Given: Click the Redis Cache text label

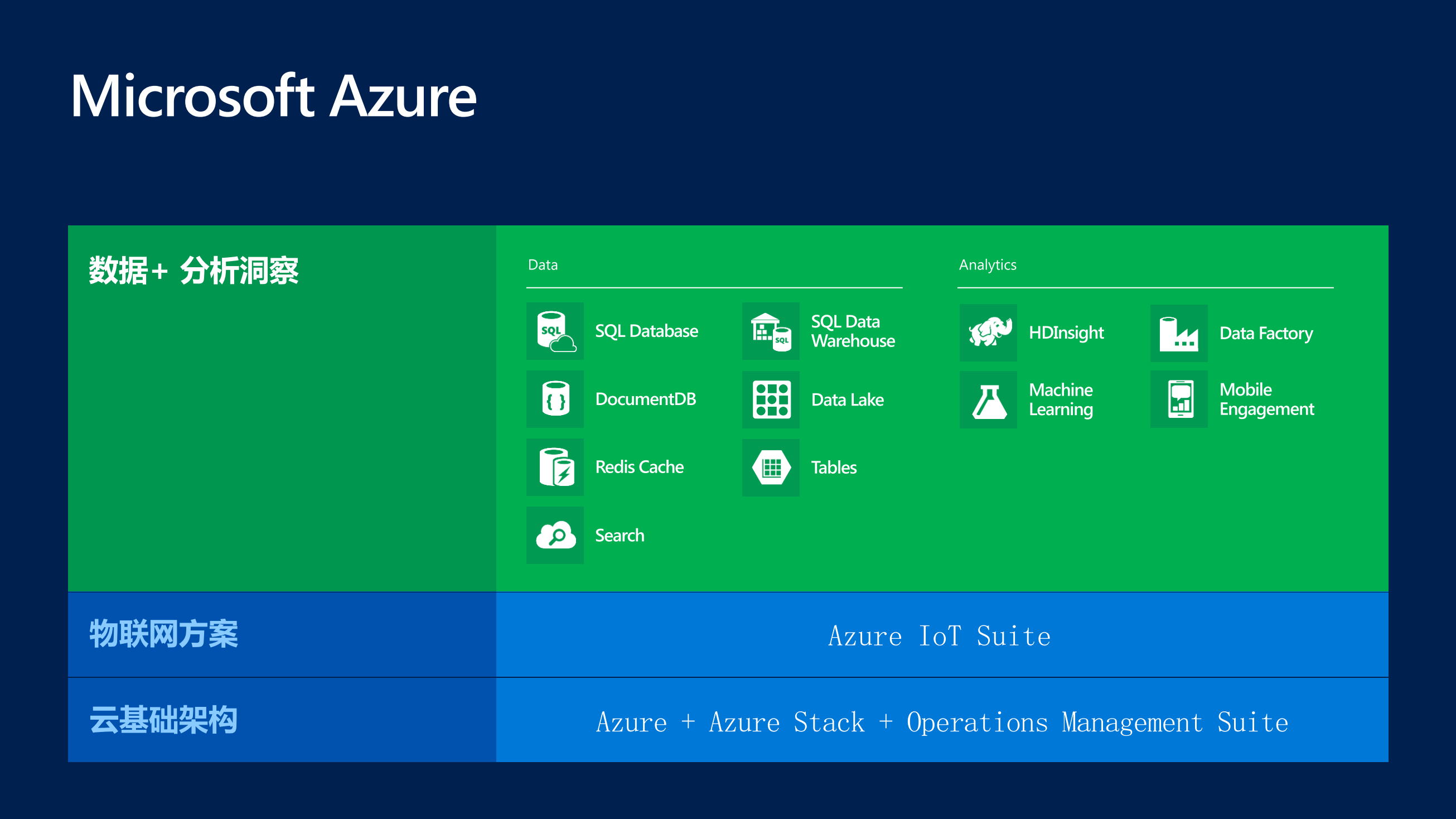Looking at the screenshot, I should click(x=639, y=467).
